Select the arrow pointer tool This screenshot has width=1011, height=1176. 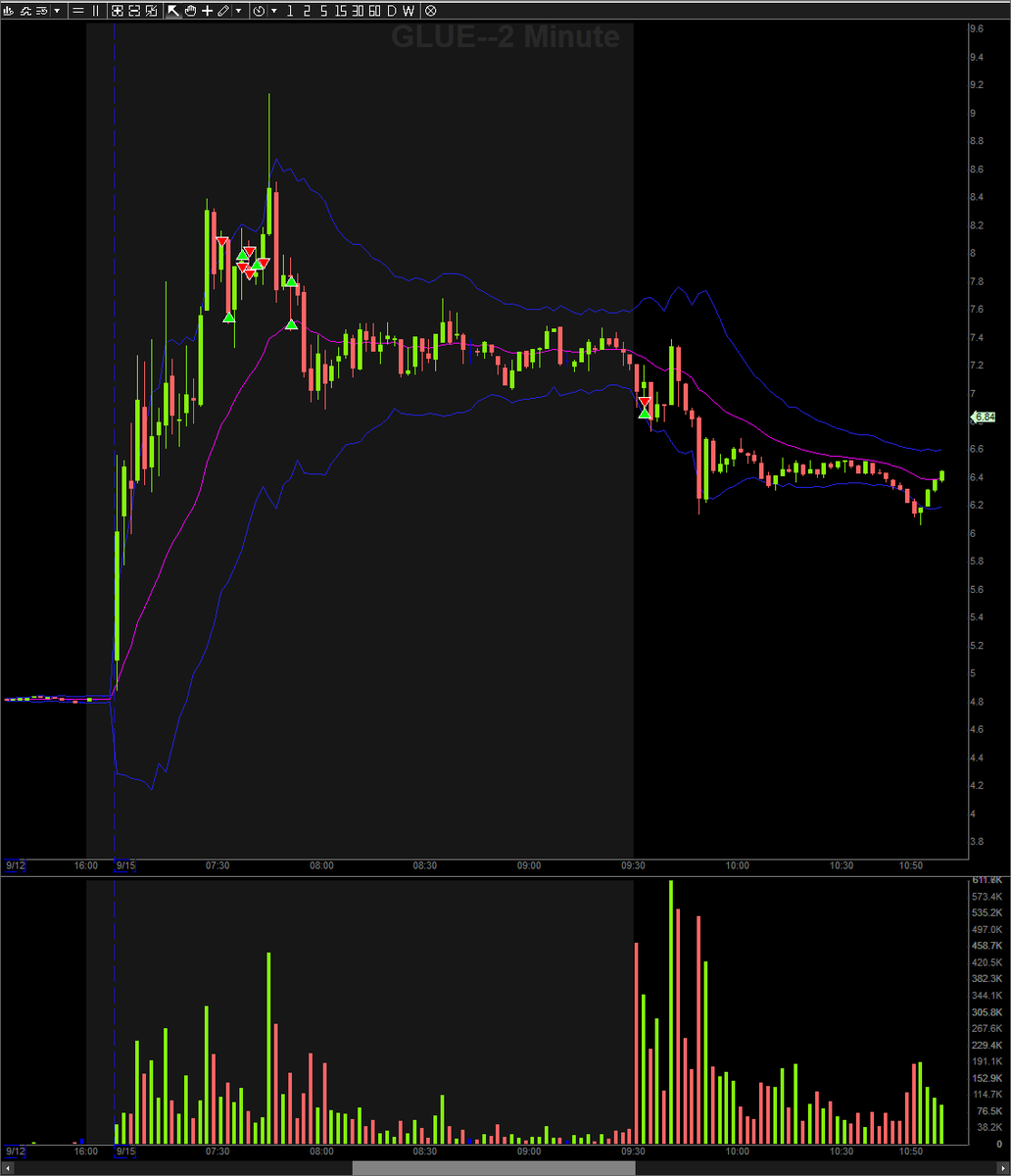click(x=173, y=11)
